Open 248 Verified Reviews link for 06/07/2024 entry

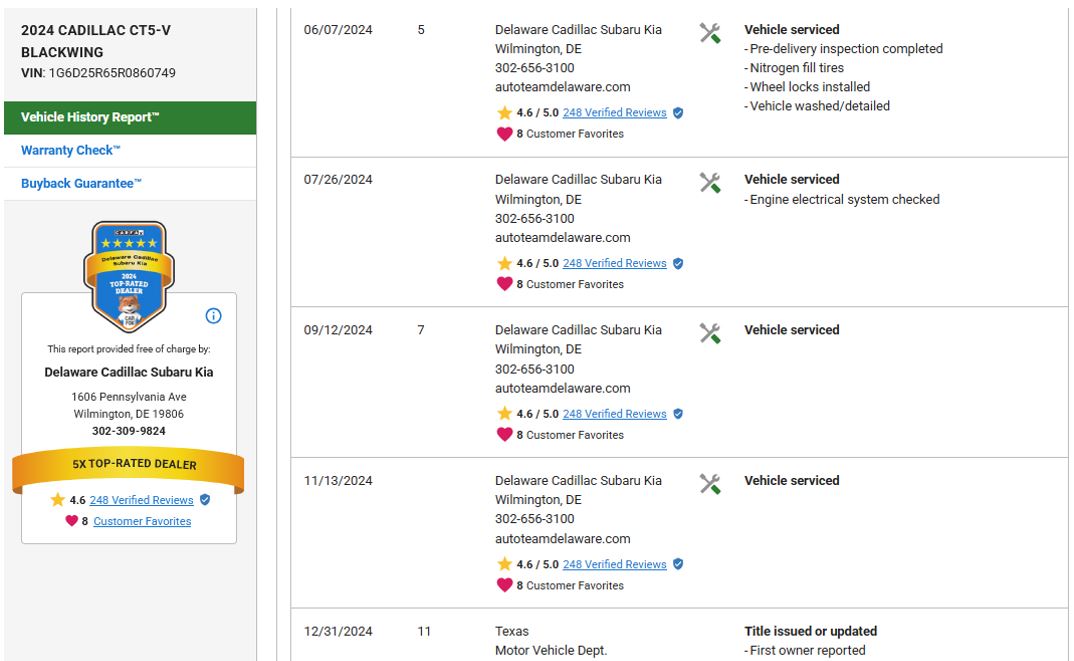pyautogui.click(x=614, y=113)
